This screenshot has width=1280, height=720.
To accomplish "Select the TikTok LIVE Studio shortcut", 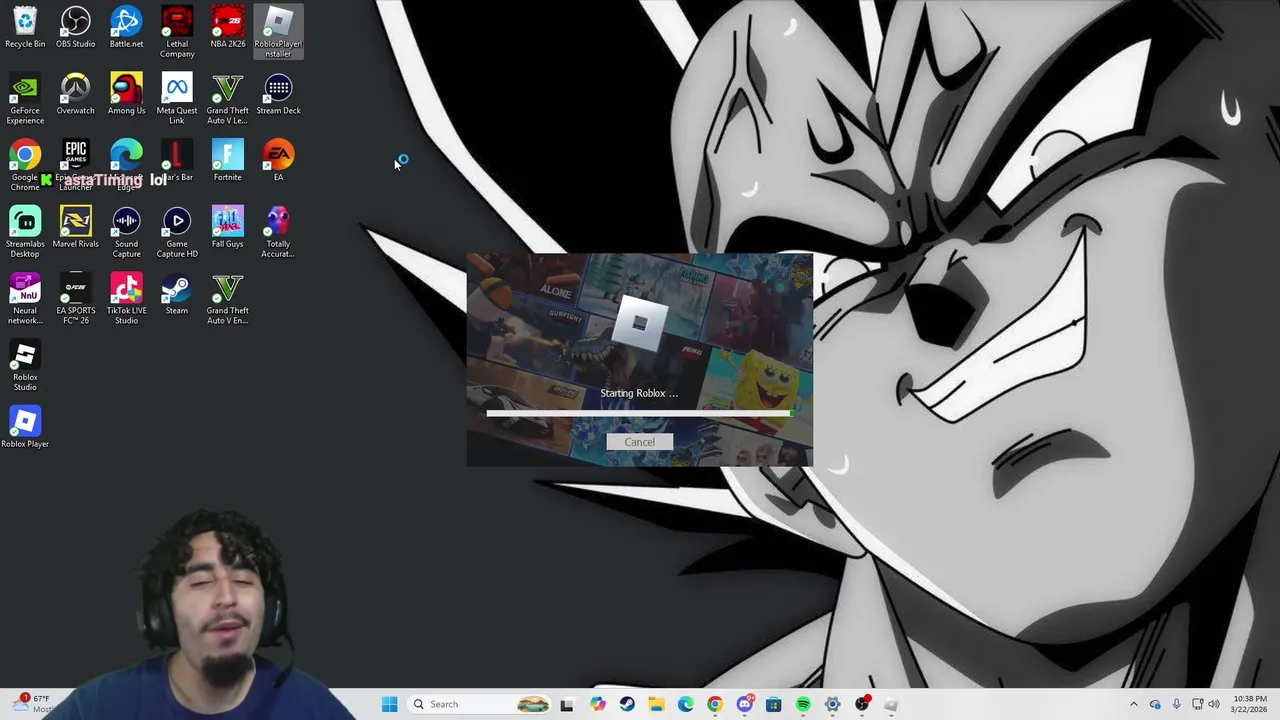I will pyautogui.click(x=126, y=299).
